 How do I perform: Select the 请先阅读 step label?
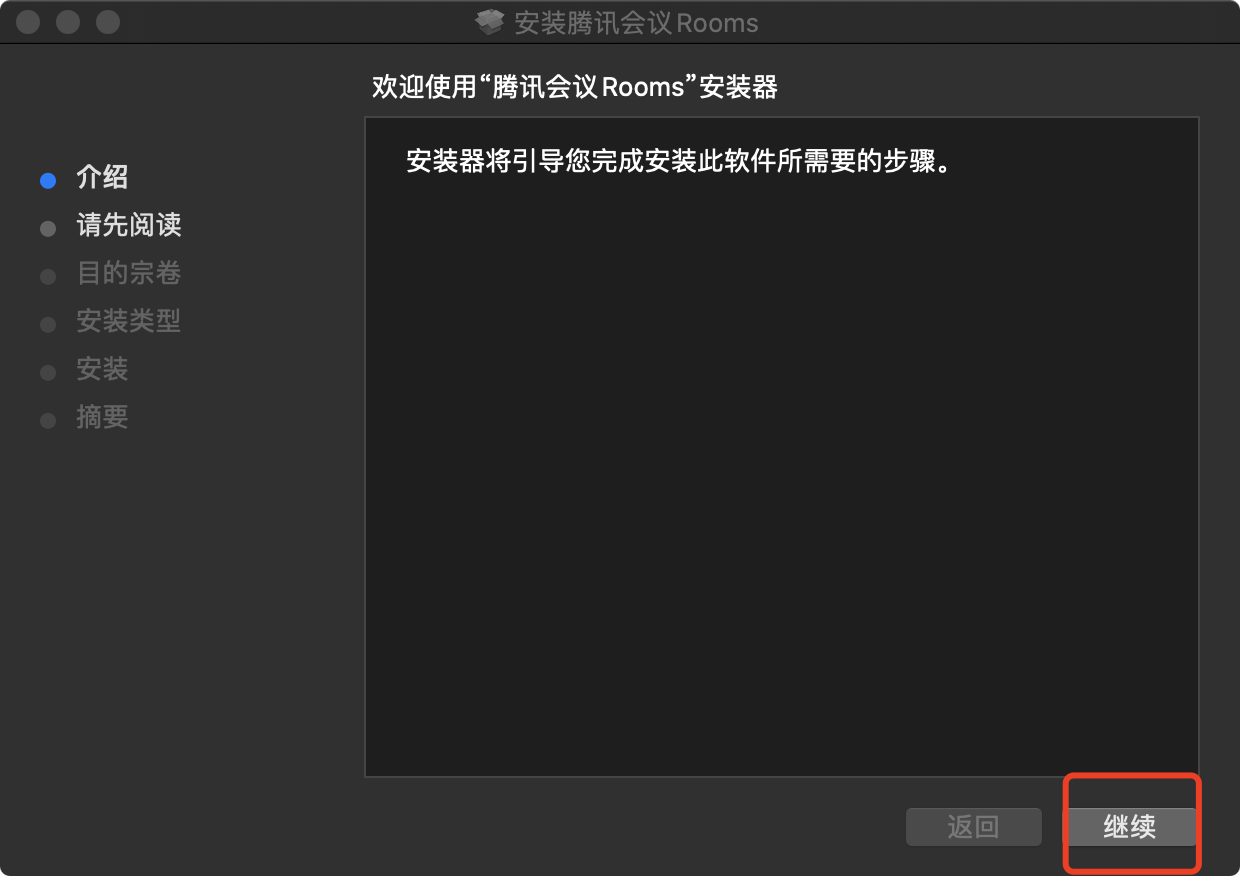pos(129,225)
